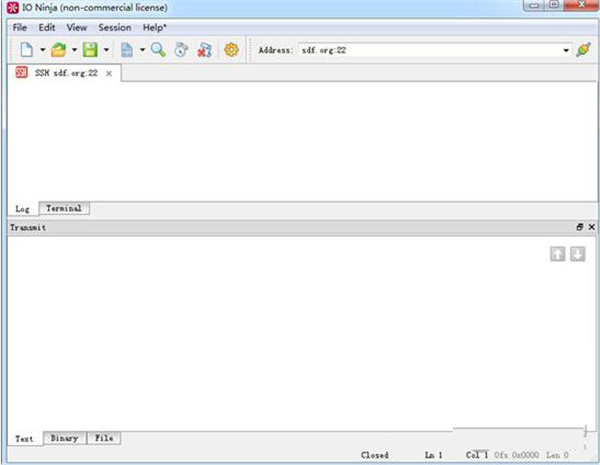Click the Connect icon beside address field

pyautogui.click(x=583, y=49)
